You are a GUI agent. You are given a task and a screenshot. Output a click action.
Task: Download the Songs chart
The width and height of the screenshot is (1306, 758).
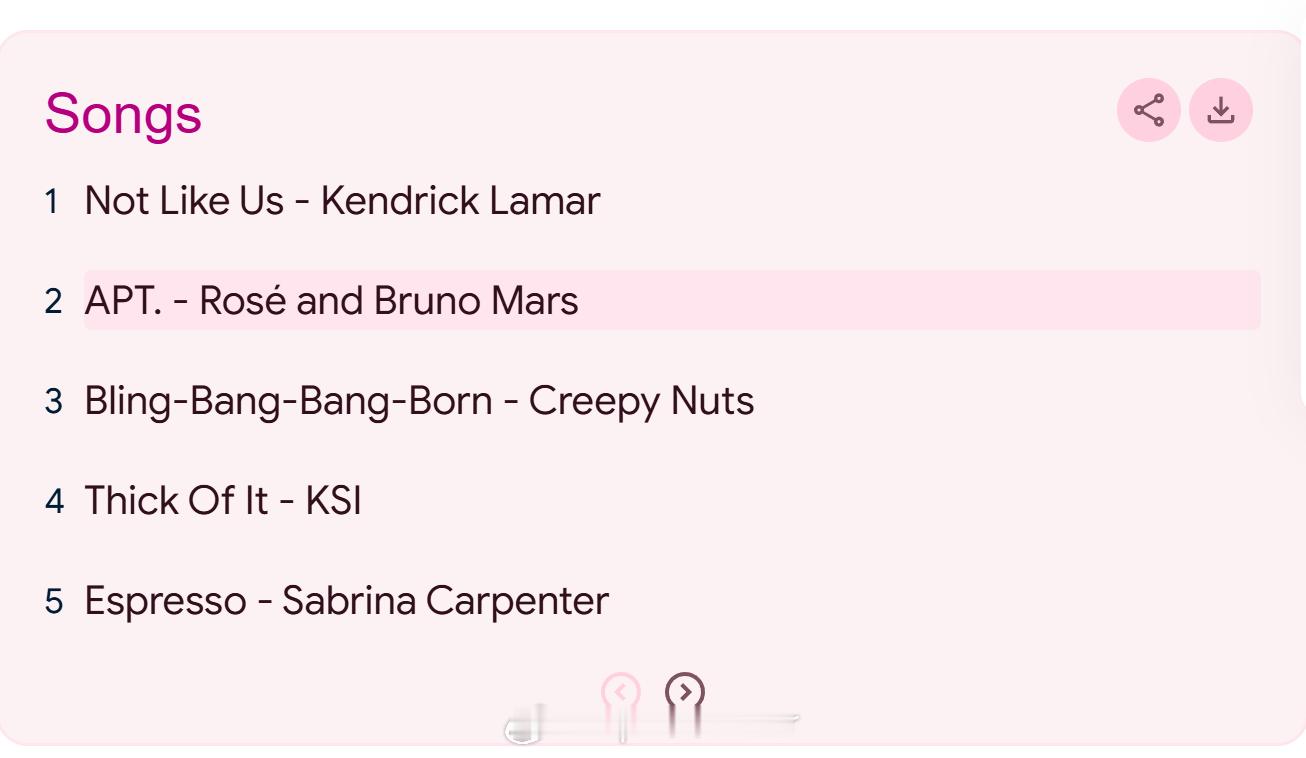pos(1221,110)
